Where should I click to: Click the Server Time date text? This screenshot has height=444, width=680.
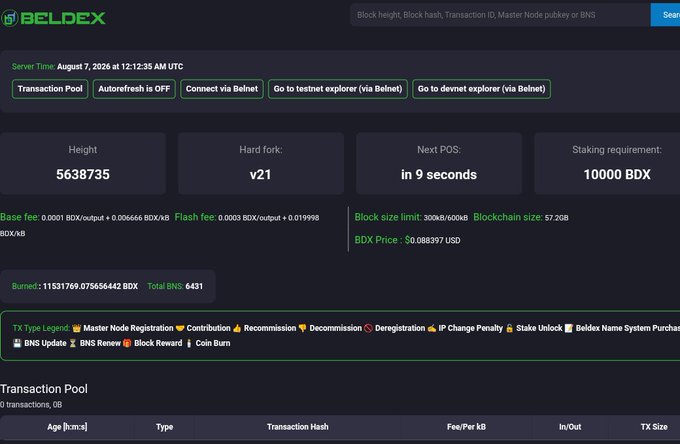click(120, 66)
